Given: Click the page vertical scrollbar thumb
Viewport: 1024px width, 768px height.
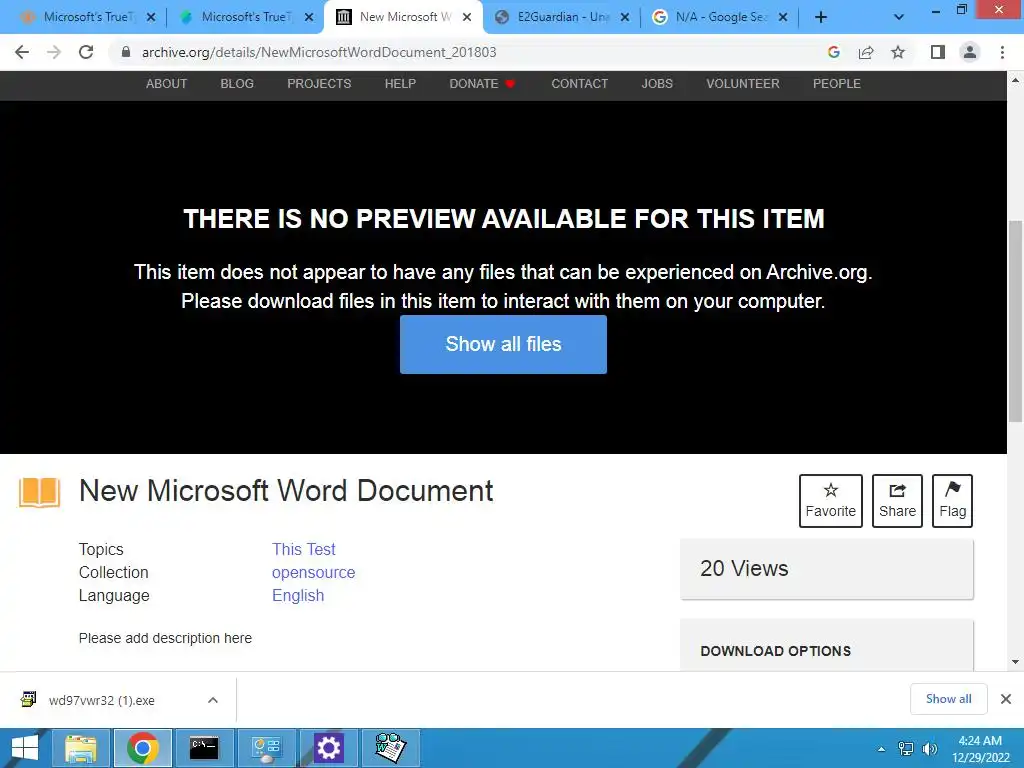Looking at the screenshot, I should click(1015, 322).
